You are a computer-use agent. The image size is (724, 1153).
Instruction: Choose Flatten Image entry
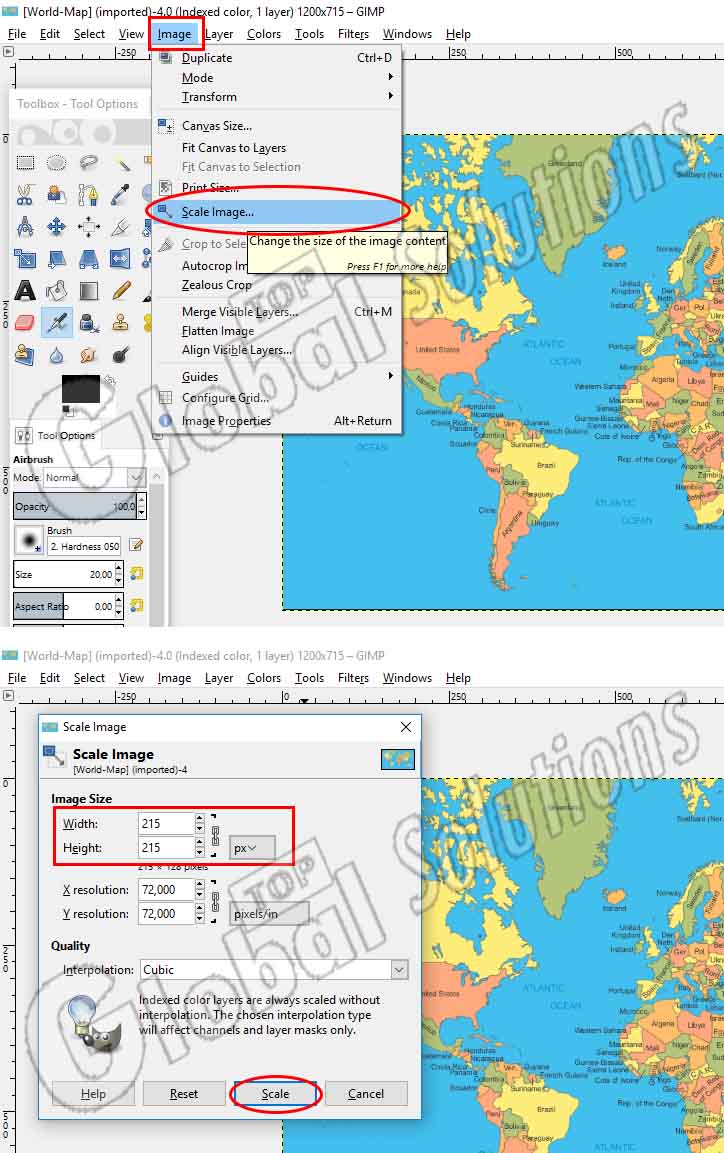click(x=276, y=331)
